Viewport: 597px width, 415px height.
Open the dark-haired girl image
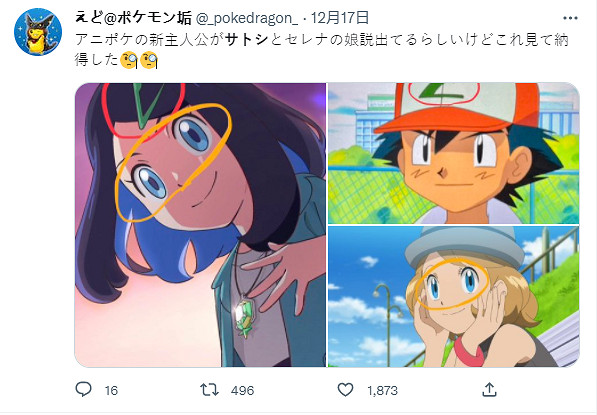200,225
